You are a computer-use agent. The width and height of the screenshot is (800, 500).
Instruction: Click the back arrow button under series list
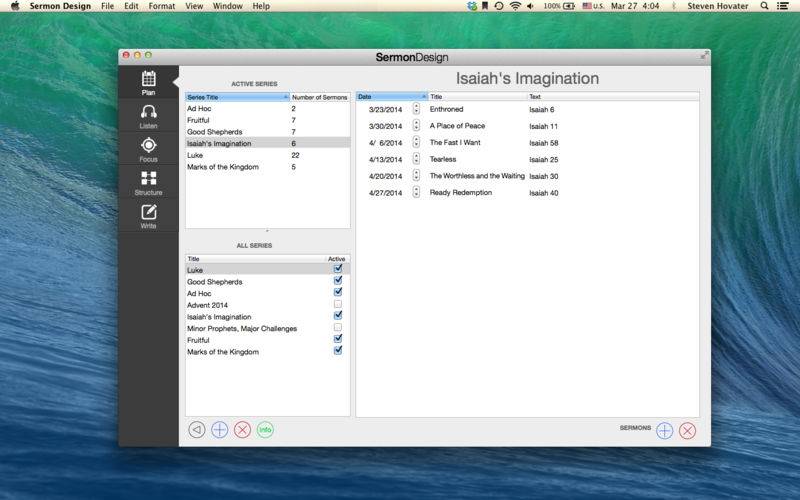pyautogui.click(x=196, y=430)
